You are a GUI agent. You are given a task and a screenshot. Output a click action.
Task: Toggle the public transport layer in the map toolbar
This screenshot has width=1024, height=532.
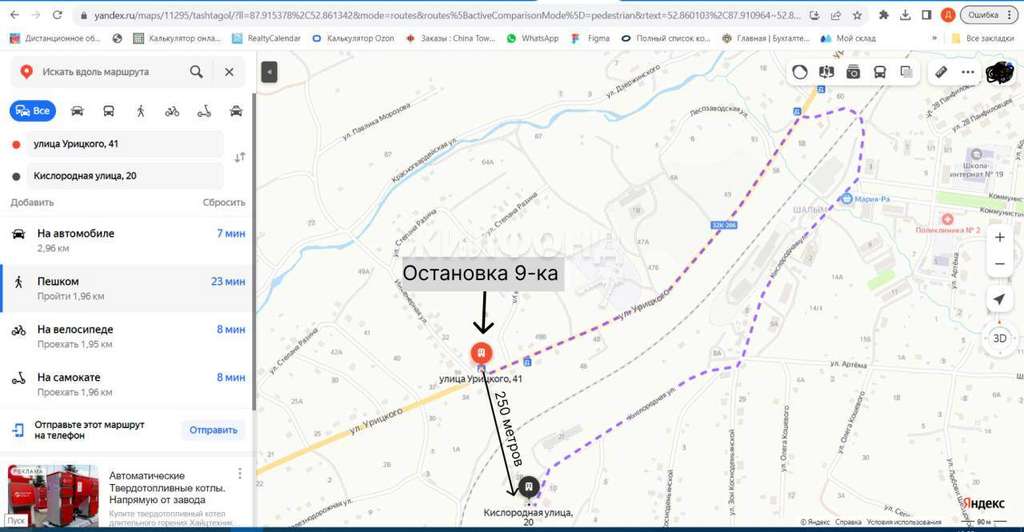tap(880, 72)
